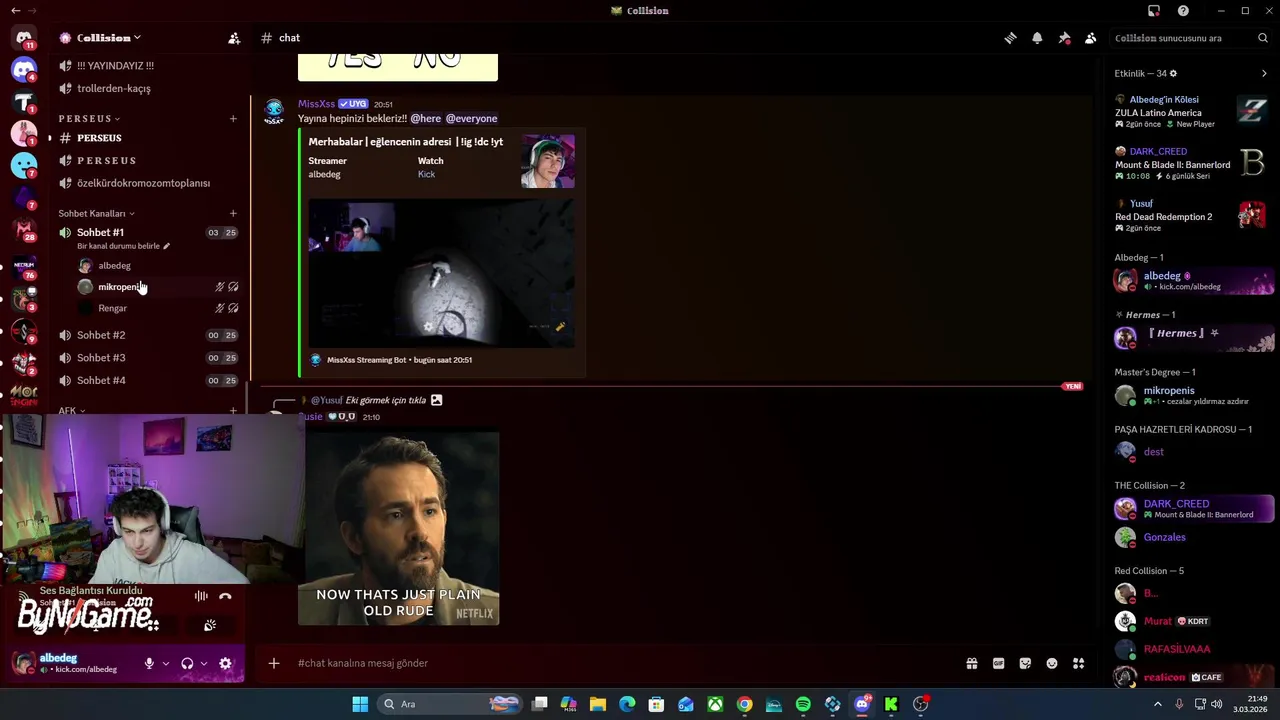
Task: Click the server search magnifier icon
Action: click(1263, 38)
